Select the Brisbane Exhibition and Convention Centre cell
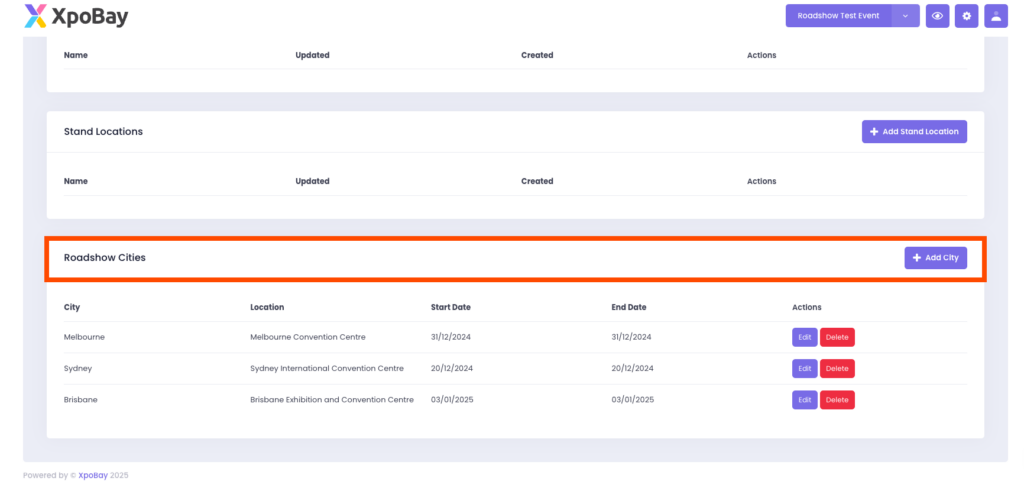This screenshot has width=1024, height=481. (x=331, y=400)
